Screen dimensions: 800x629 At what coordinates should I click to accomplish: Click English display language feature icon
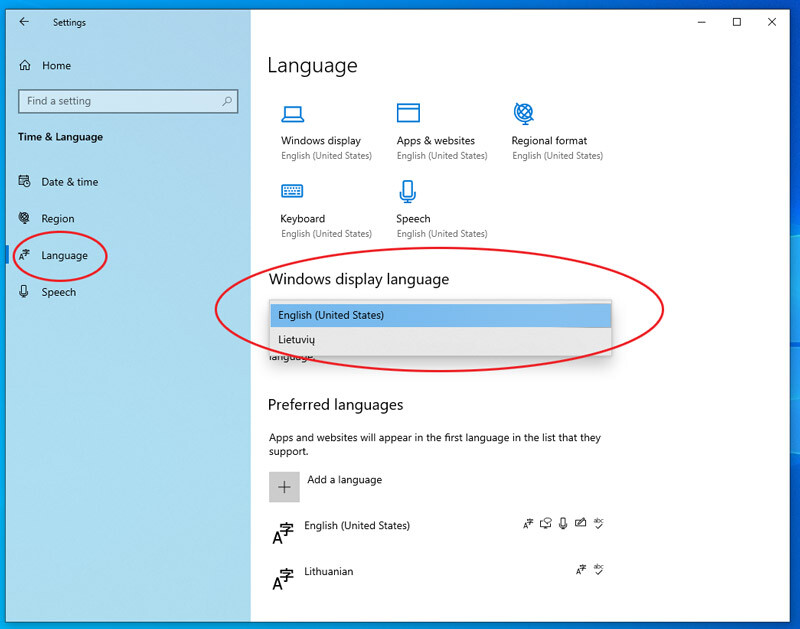click(x=528, y=523)
